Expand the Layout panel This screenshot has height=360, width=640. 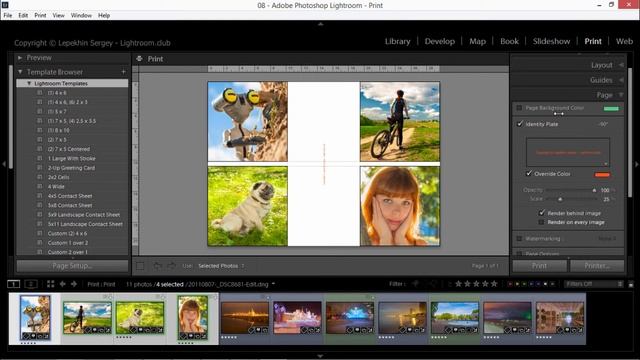[621, 65]
